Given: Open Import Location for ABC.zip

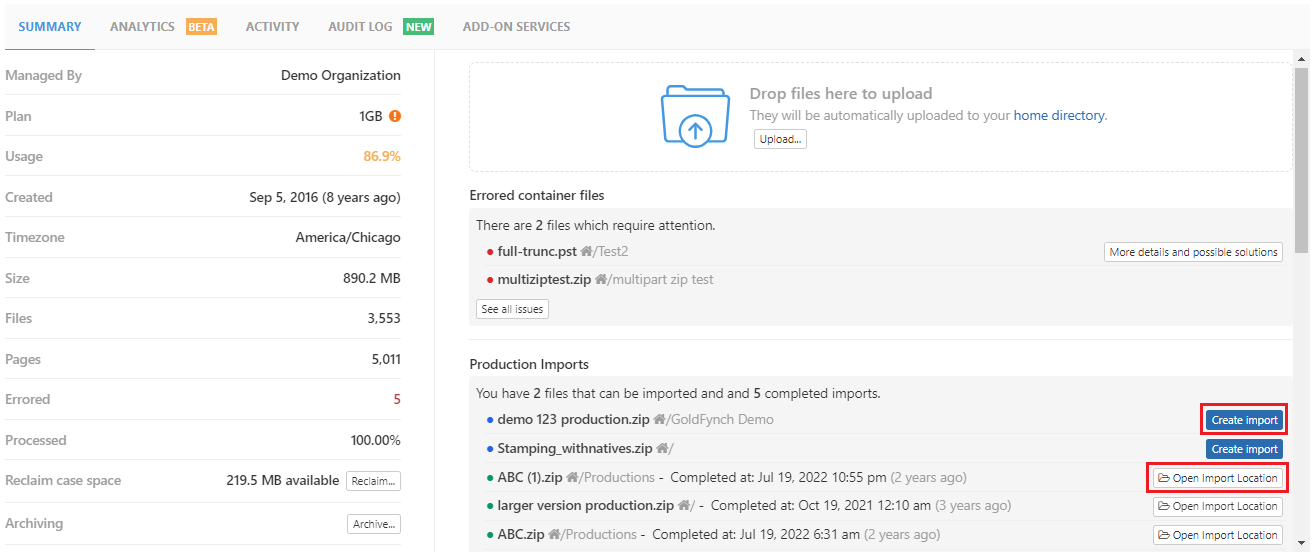Looking at the screenshot, I should (1217, 535).
